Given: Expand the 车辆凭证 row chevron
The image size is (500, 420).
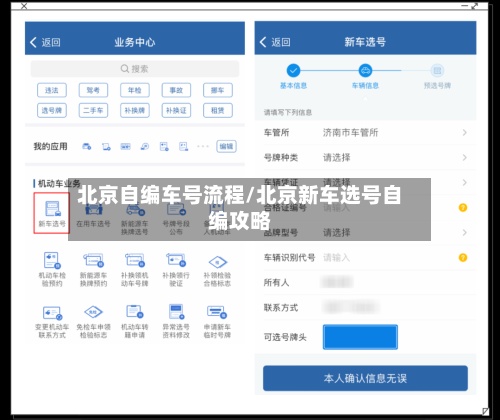Looking at the screenshot, I should 464,182.
